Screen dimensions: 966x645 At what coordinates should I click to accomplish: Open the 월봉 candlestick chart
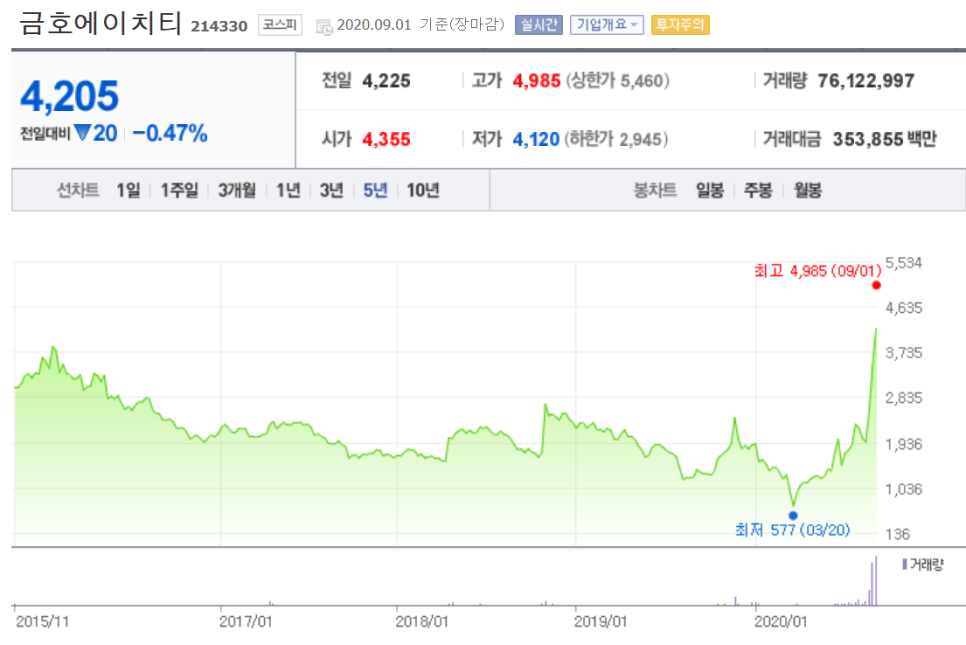point(808,190)
